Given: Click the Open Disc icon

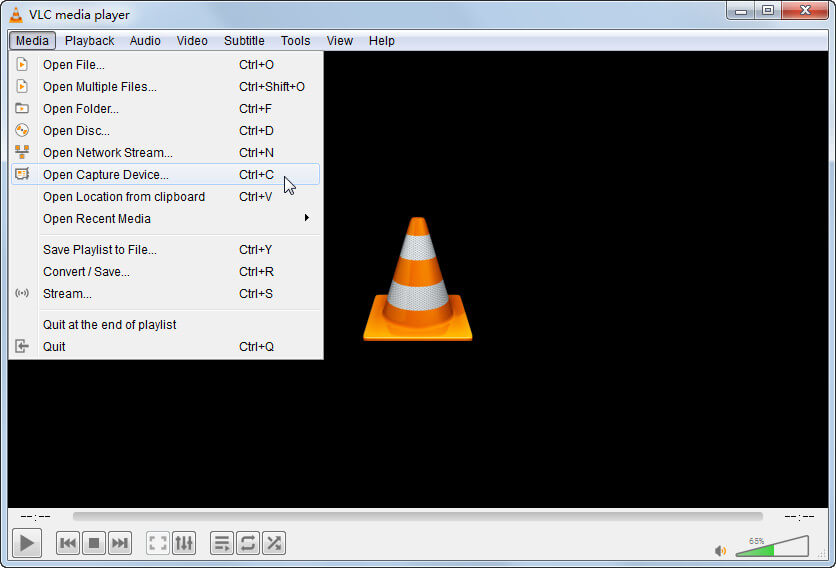Looking at the screenshot, I should 22,130.
